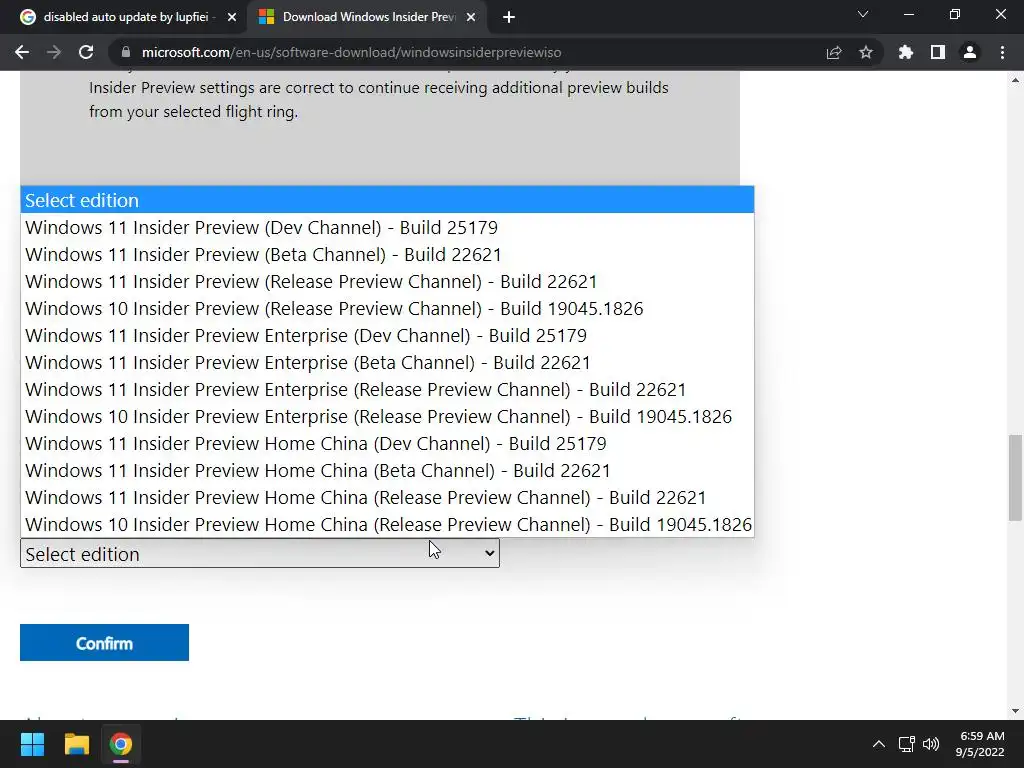1024x768 pixels.
Task: Choose Windows 11 Home China (Release Preview Channel)
Action: 387,497
